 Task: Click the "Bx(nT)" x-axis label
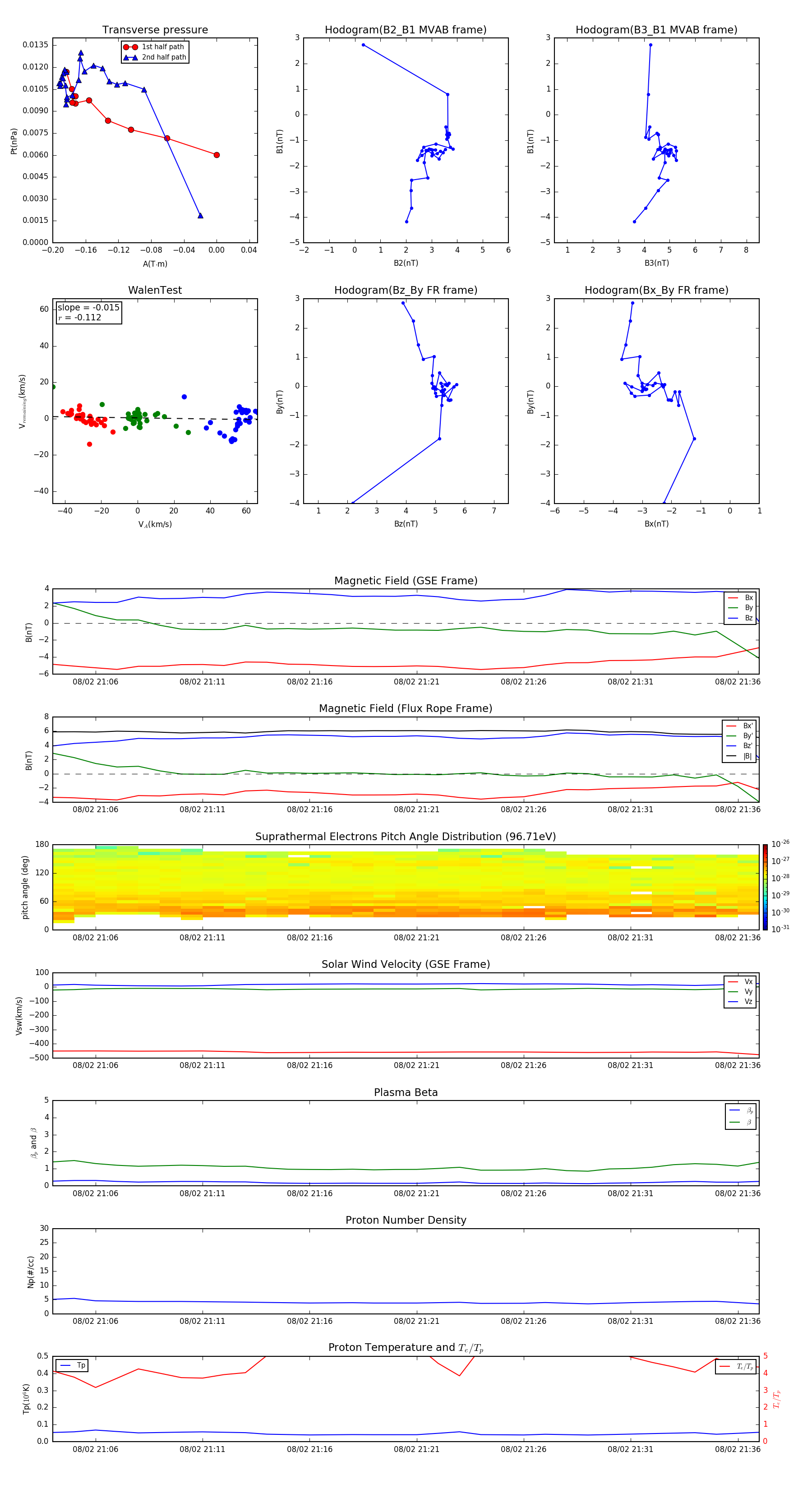tap(656, 524)
